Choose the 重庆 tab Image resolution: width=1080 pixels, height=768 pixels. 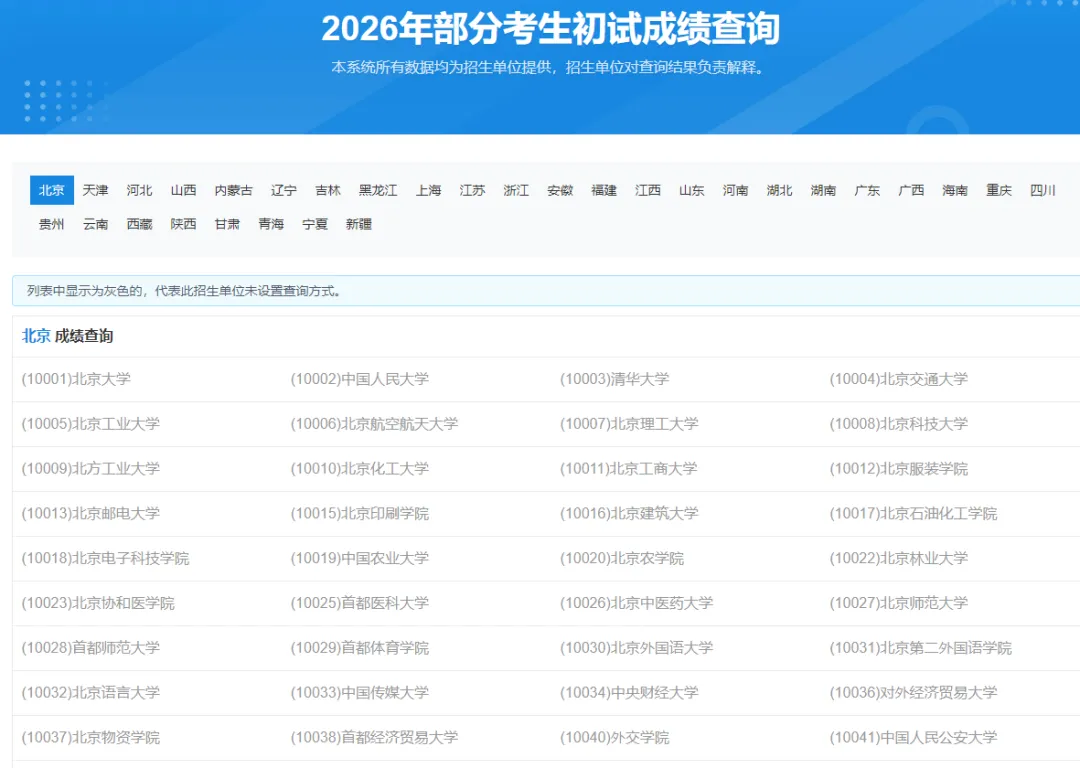coord(999,190)
